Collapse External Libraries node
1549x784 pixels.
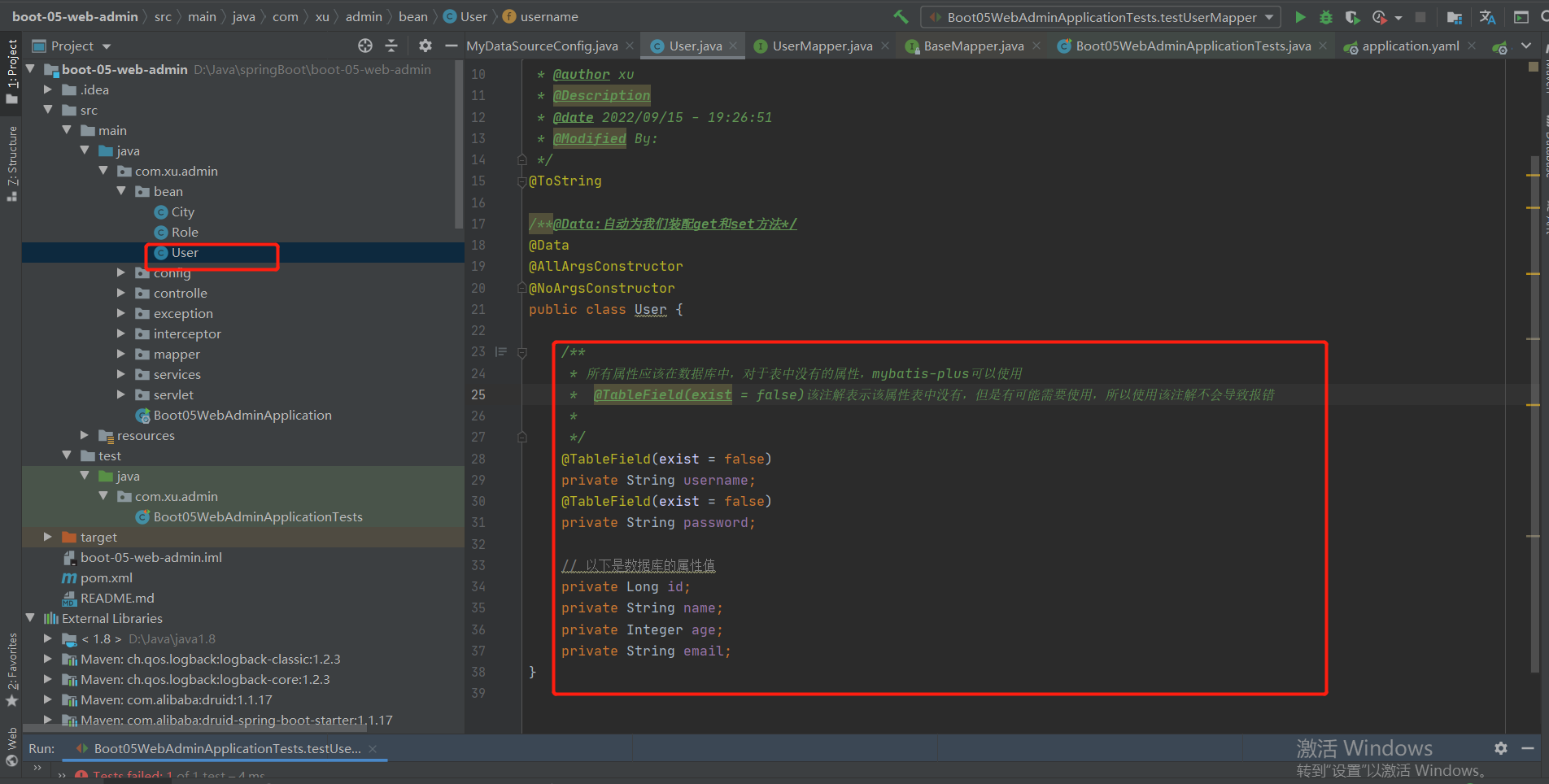30,618
